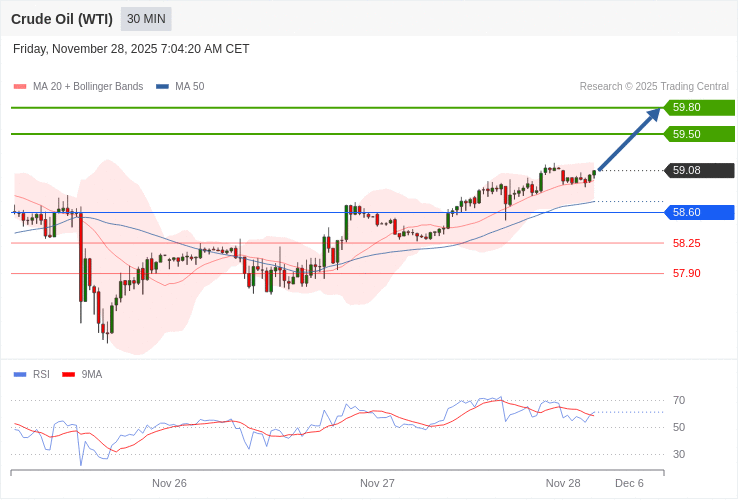Open the Research Trading Central copyright link
The image size is (738, 500).
click(654, 87)
